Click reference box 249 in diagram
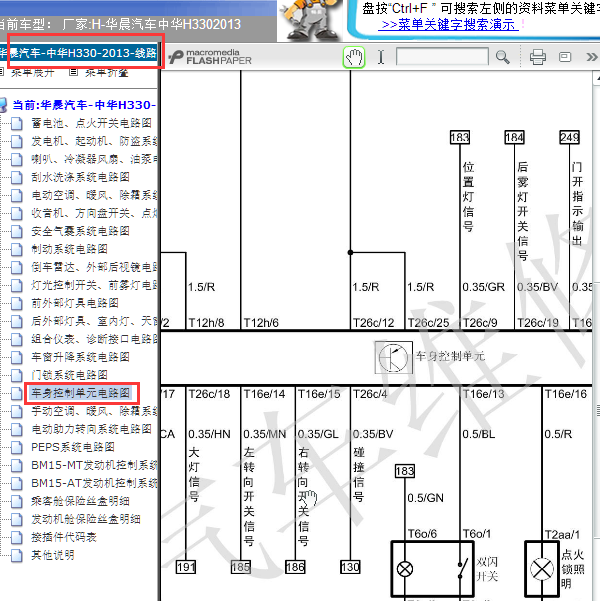Viewport: 600px width, 601px height. (569, 138)
